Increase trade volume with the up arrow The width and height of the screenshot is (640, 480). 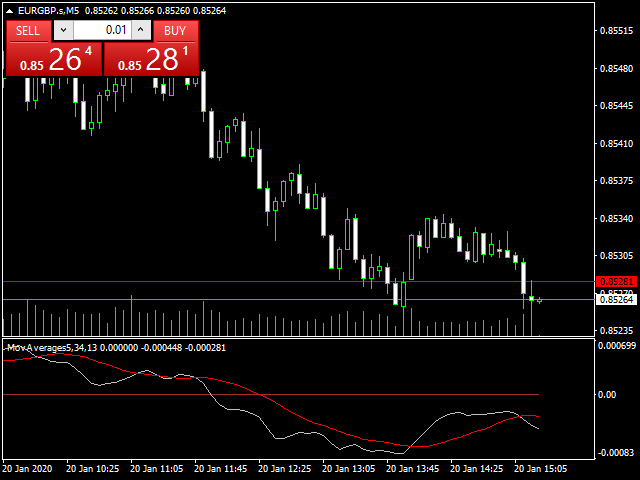(143, 30)
